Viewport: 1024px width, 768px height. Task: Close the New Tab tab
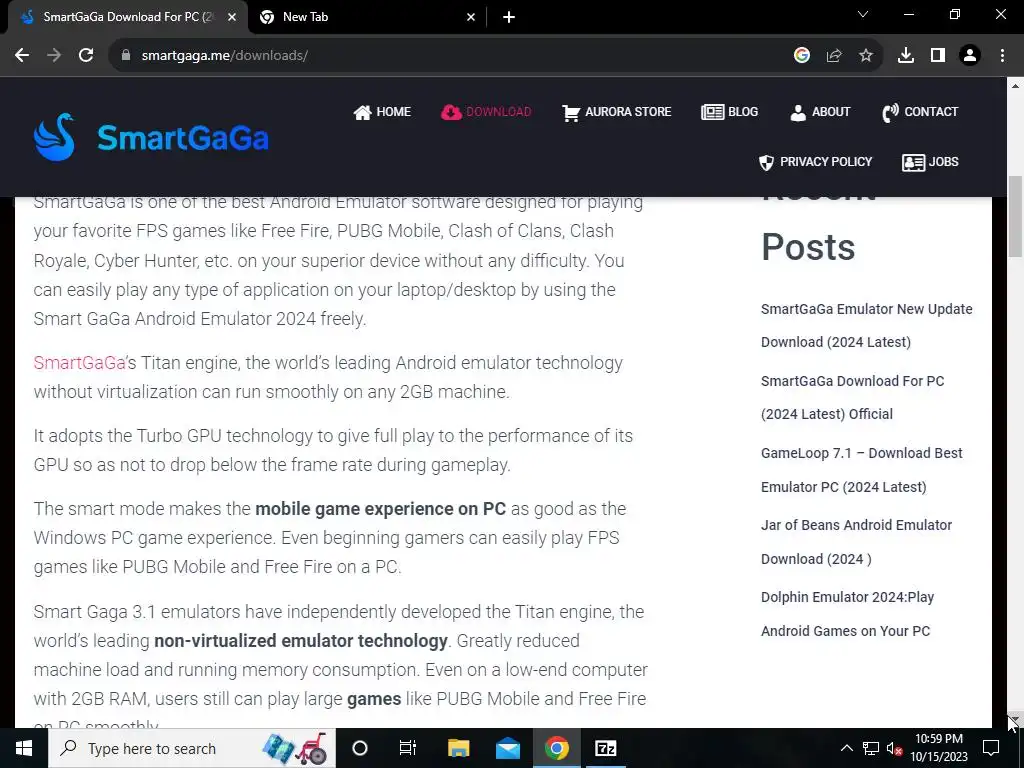click(471, 17)
